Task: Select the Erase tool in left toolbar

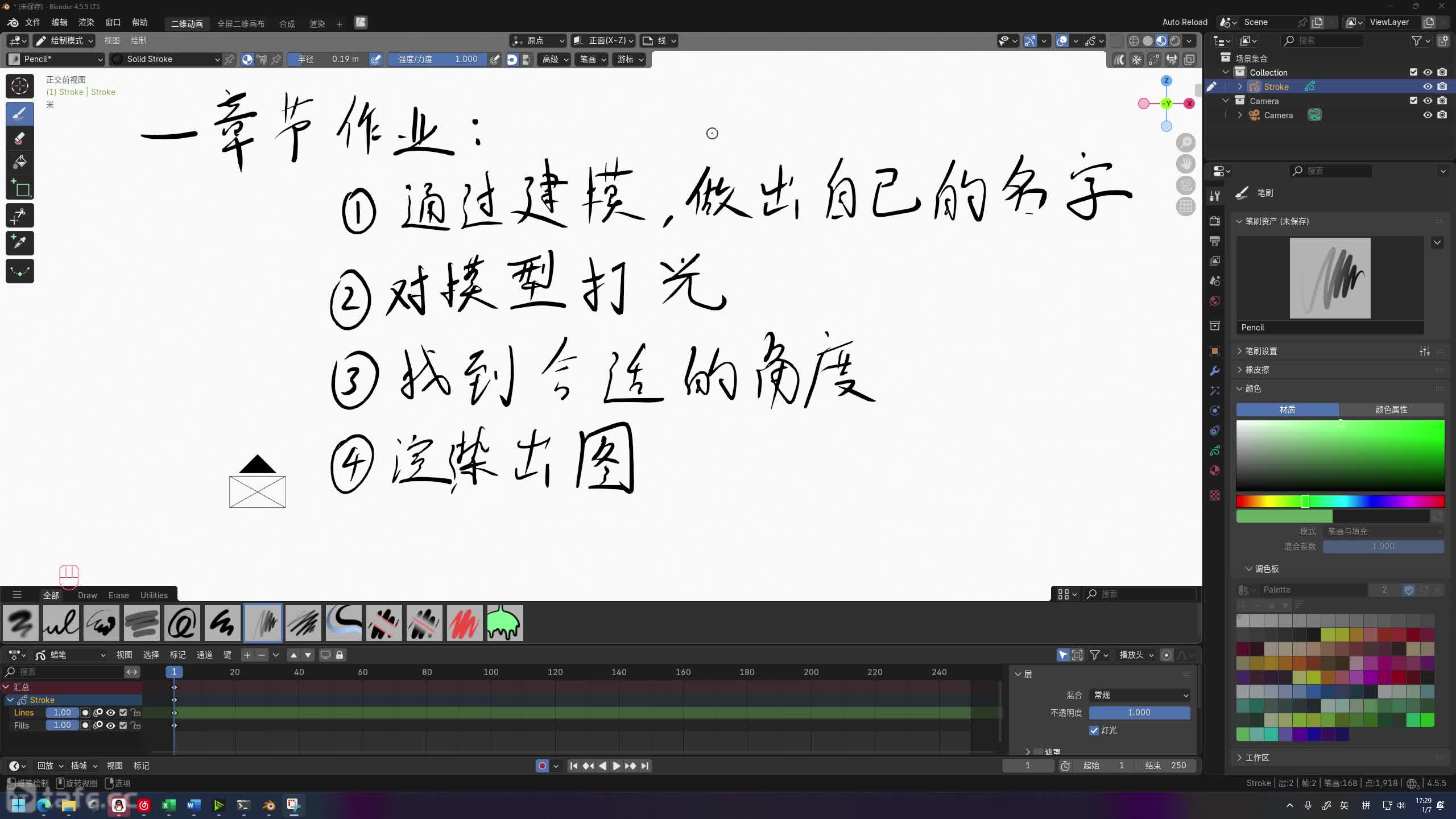Action: 19,138
